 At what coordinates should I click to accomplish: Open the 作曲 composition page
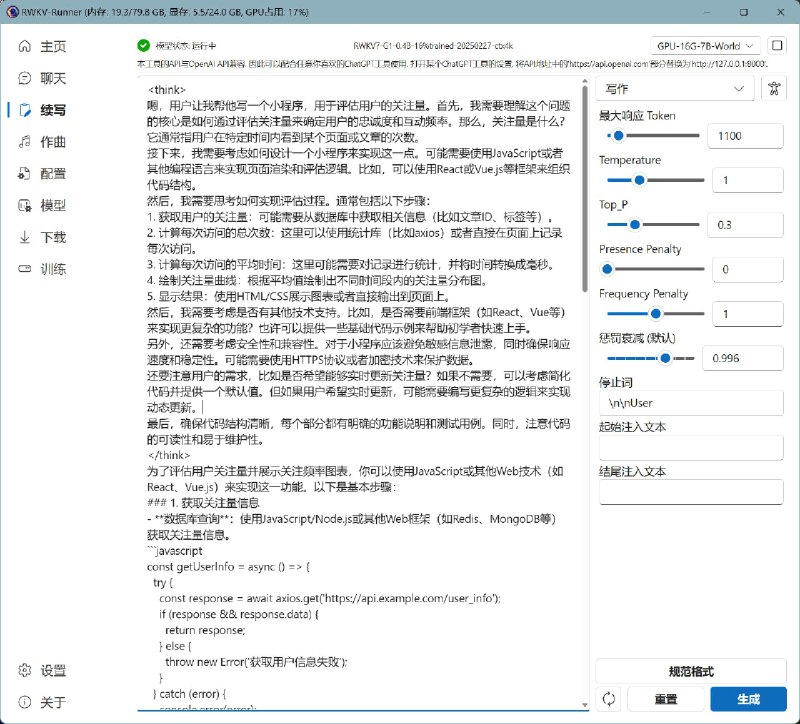click(x=43, y=141)
